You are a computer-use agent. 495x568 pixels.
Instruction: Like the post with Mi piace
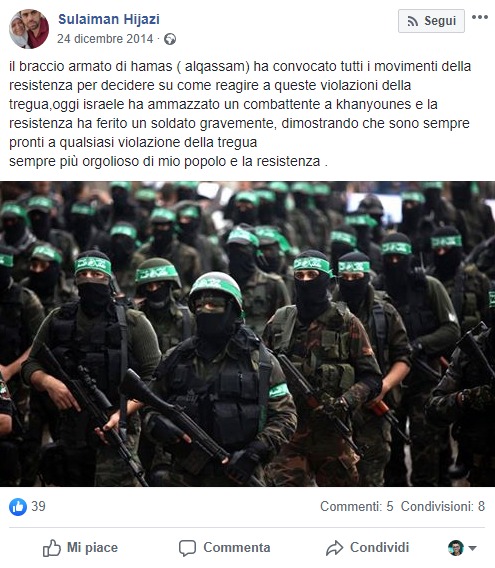click(80, 548)
